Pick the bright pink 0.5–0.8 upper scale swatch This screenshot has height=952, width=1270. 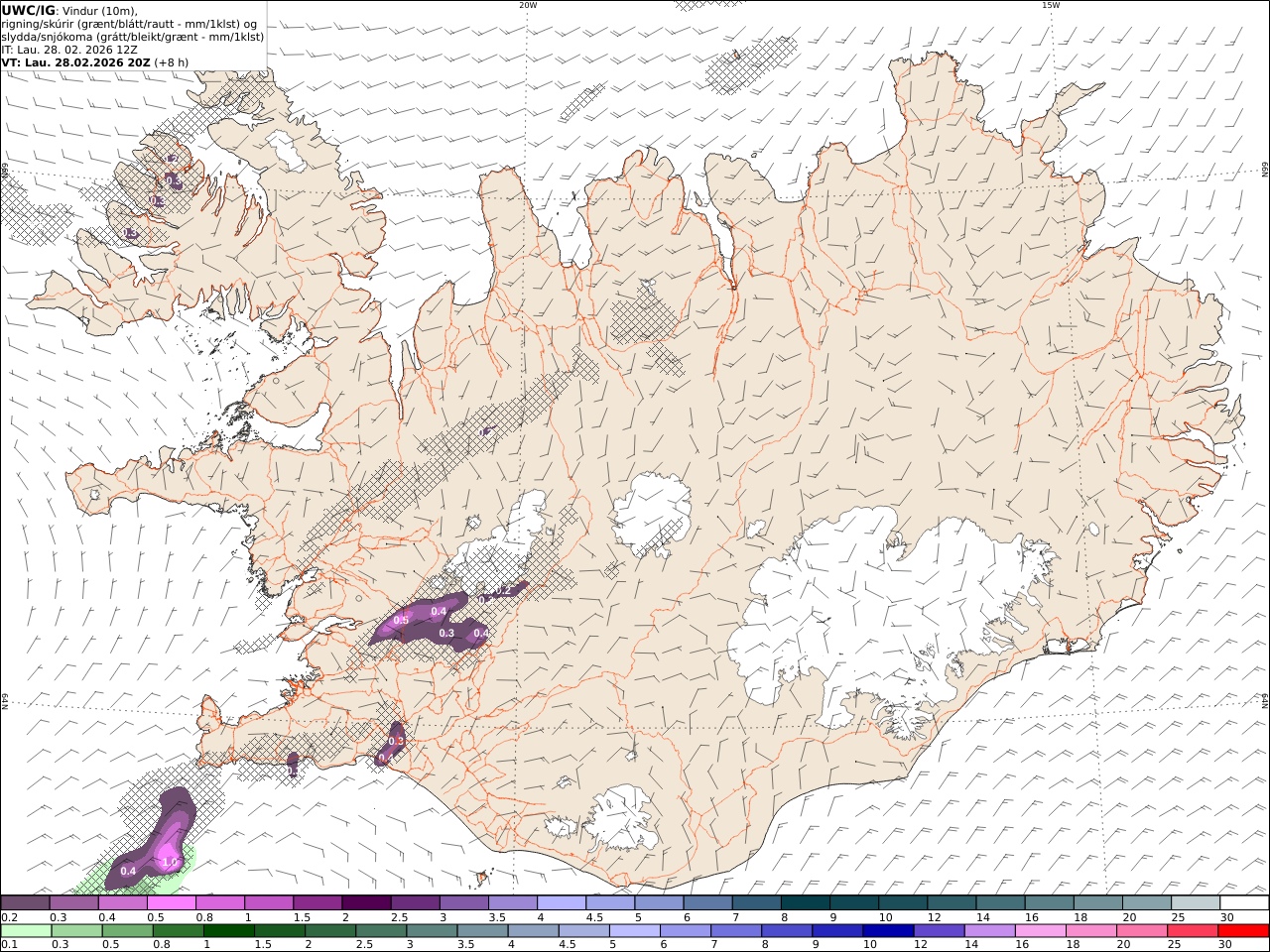[171, 903]
